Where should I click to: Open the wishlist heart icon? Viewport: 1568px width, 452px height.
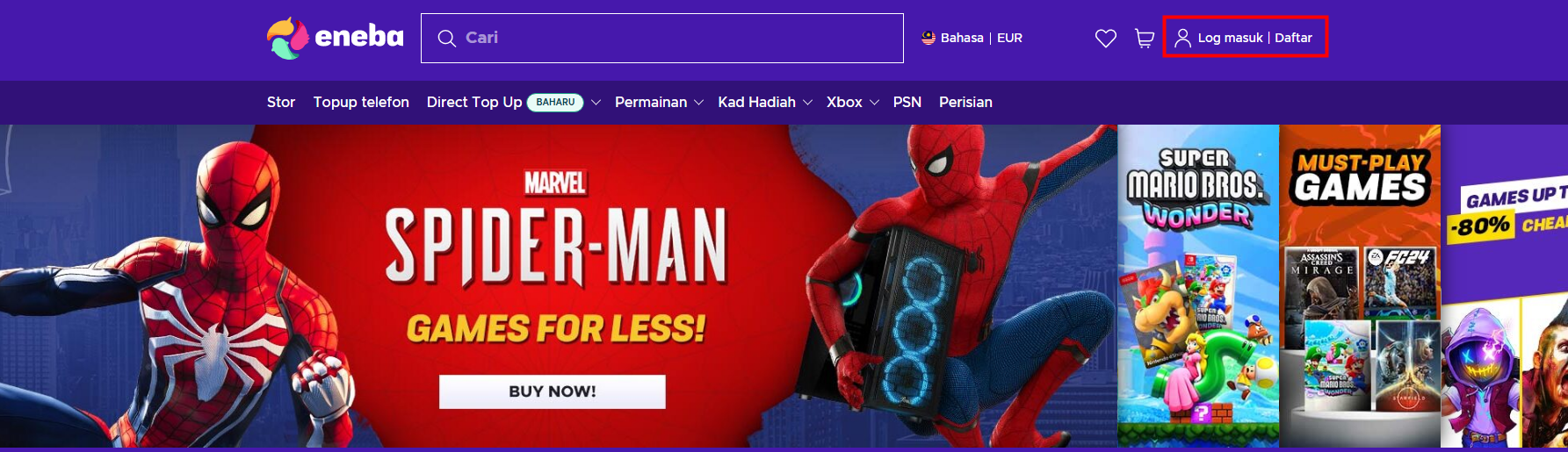(x=1105, y=38)
